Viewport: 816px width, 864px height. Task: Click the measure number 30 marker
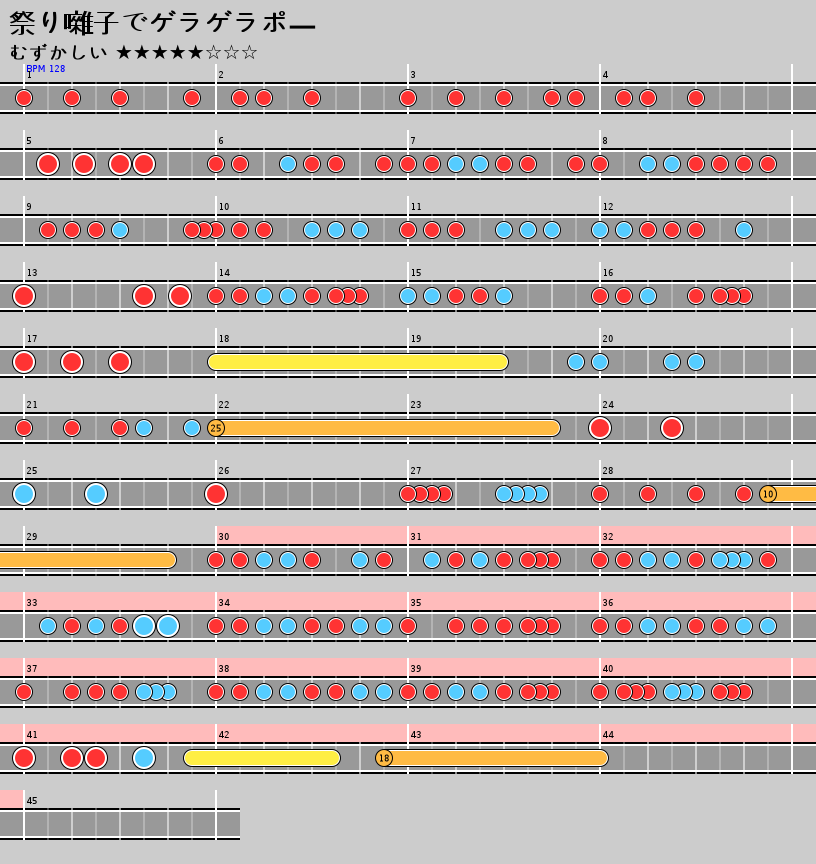tap(224, 537)
